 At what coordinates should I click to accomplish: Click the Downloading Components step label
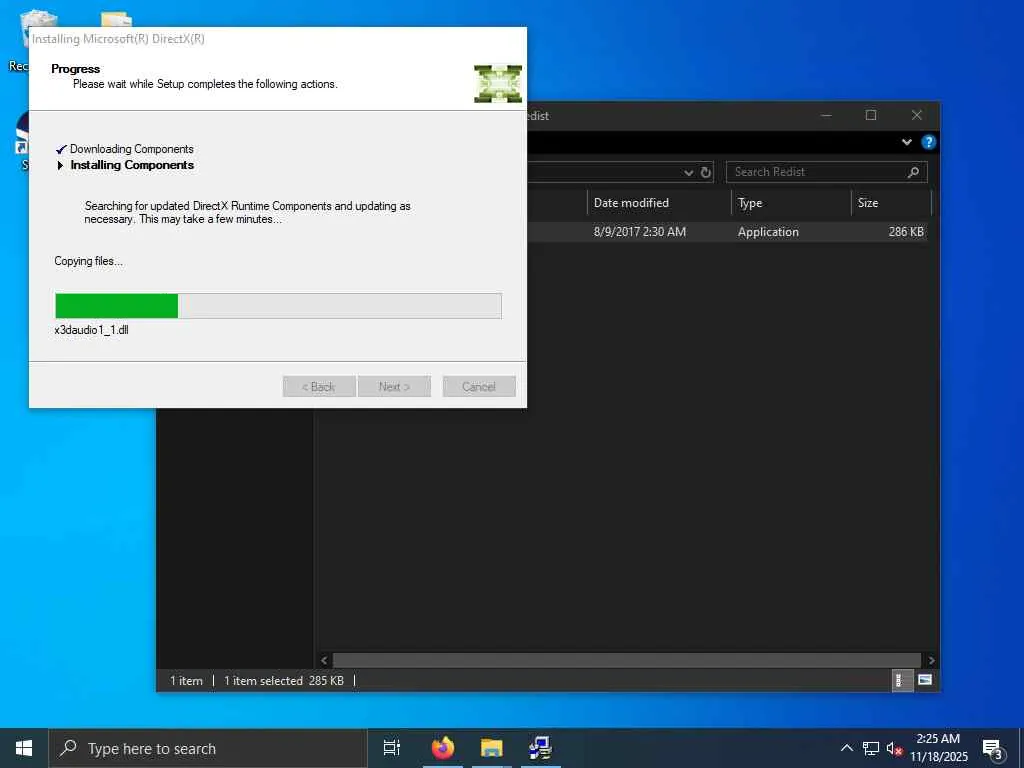[131, 149]
